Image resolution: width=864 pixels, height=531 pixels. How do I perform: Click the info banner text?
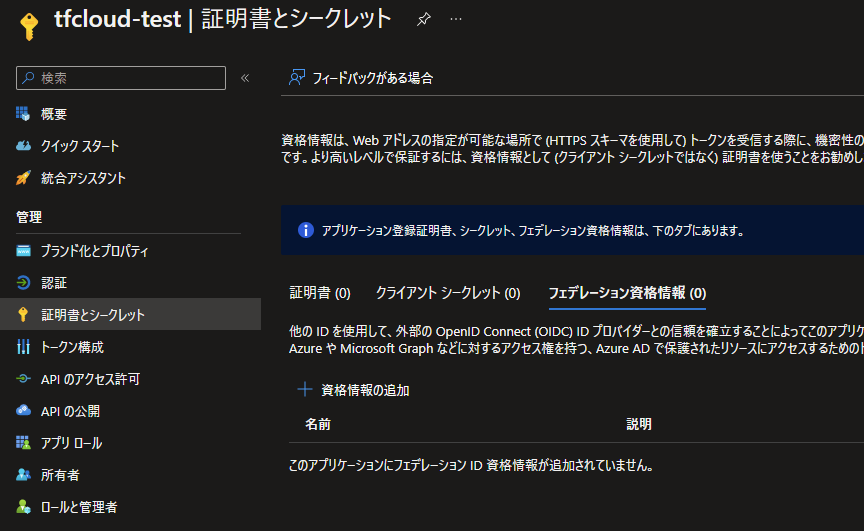(x=532, y=231)
